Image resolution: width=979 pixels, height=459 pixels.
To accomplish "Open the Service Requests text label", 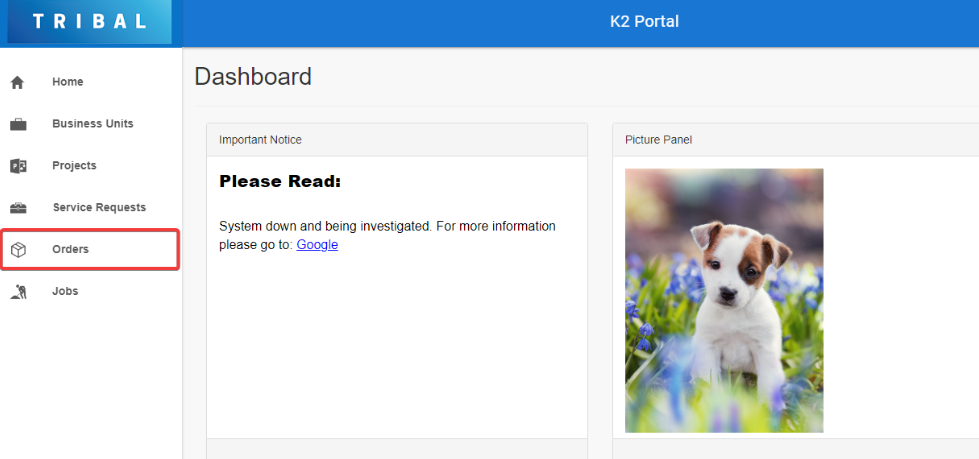I will pyautogui.click(x=99, y=208).
